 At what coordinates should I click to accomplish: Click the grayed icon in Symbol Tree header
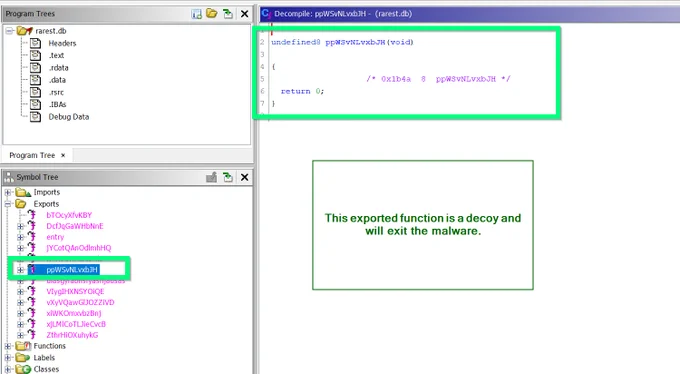211,177
